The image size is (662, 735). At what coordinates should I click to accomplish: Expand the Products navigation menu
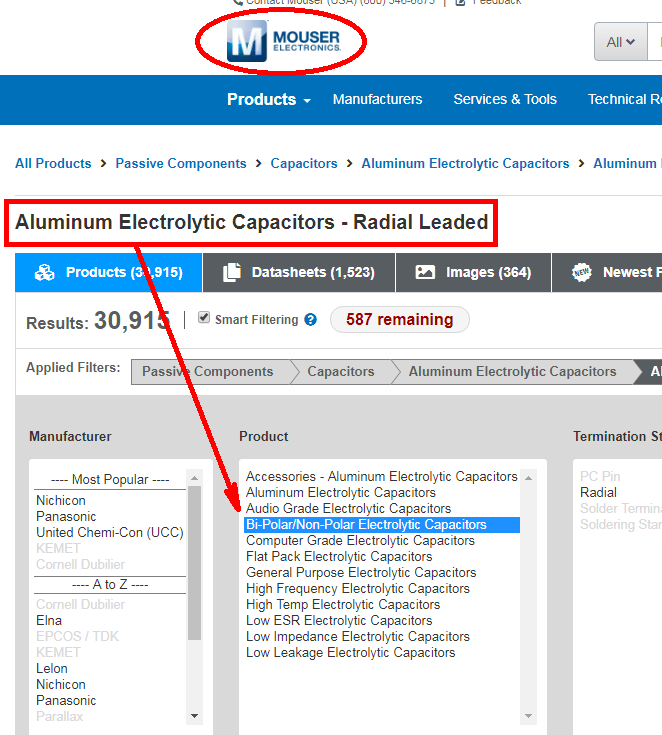[x=269, y=99]
